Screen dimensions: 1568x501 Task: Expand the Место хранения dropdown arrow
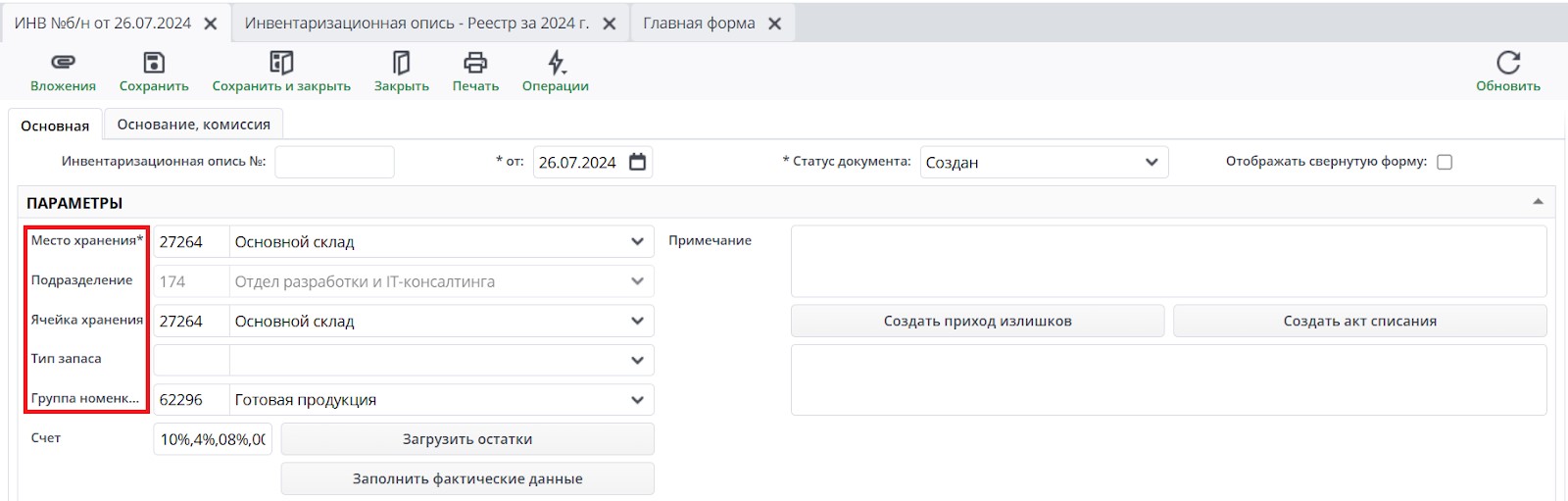pyautogui.click(x=638, y=242)
